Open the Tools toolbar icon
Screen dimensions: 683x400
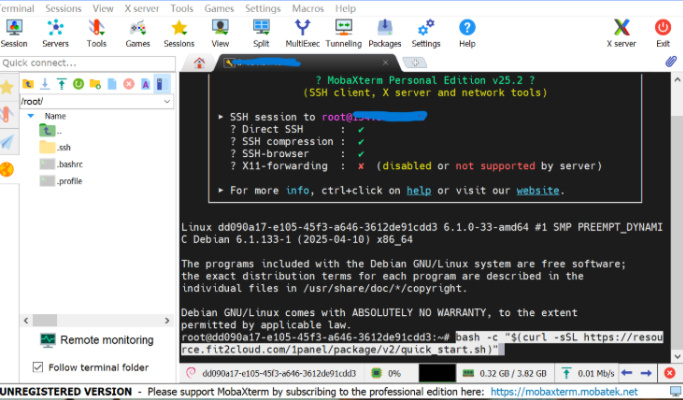(x=96, y=33)
